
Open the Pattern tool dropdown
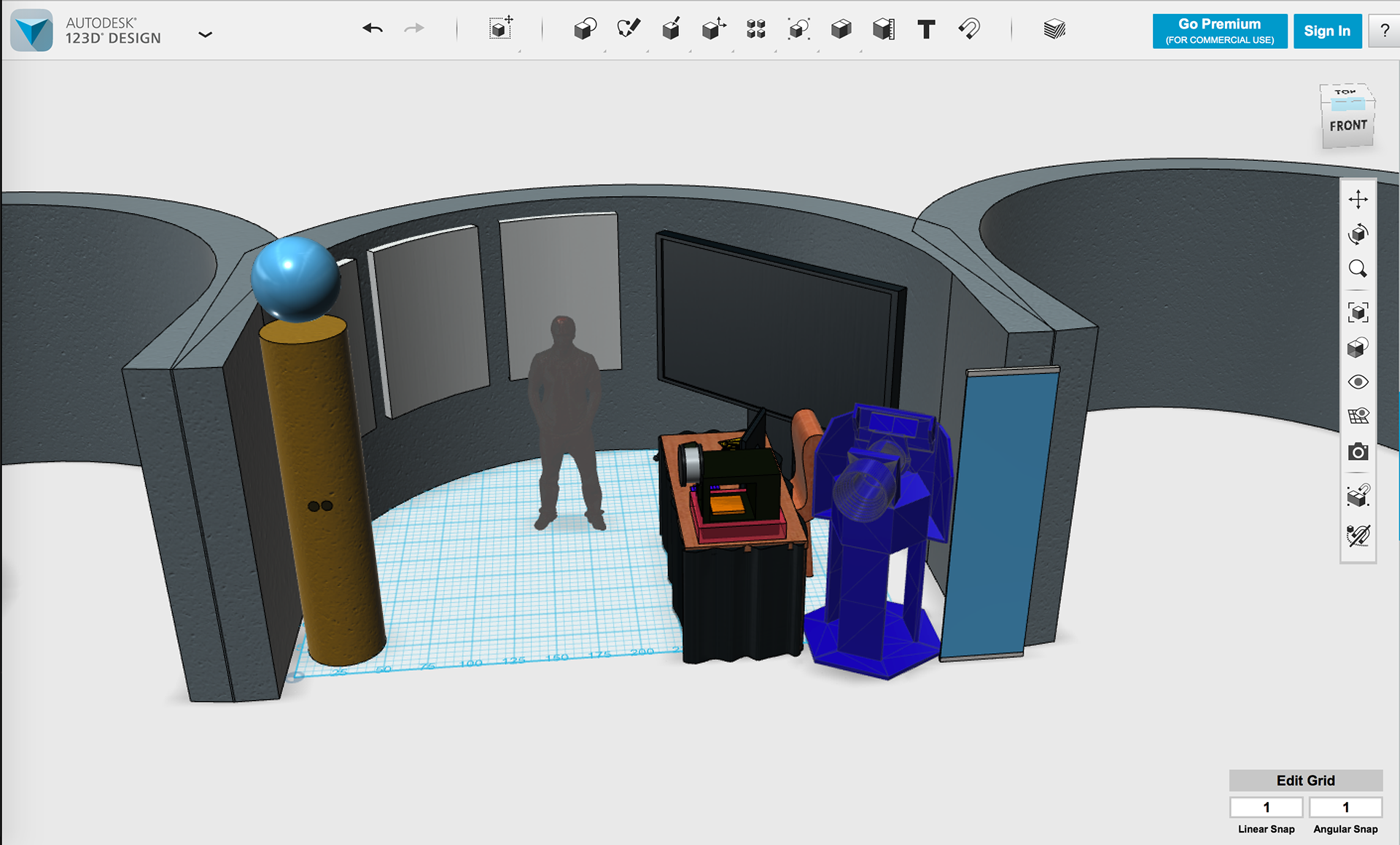click(x=756, y=29)
